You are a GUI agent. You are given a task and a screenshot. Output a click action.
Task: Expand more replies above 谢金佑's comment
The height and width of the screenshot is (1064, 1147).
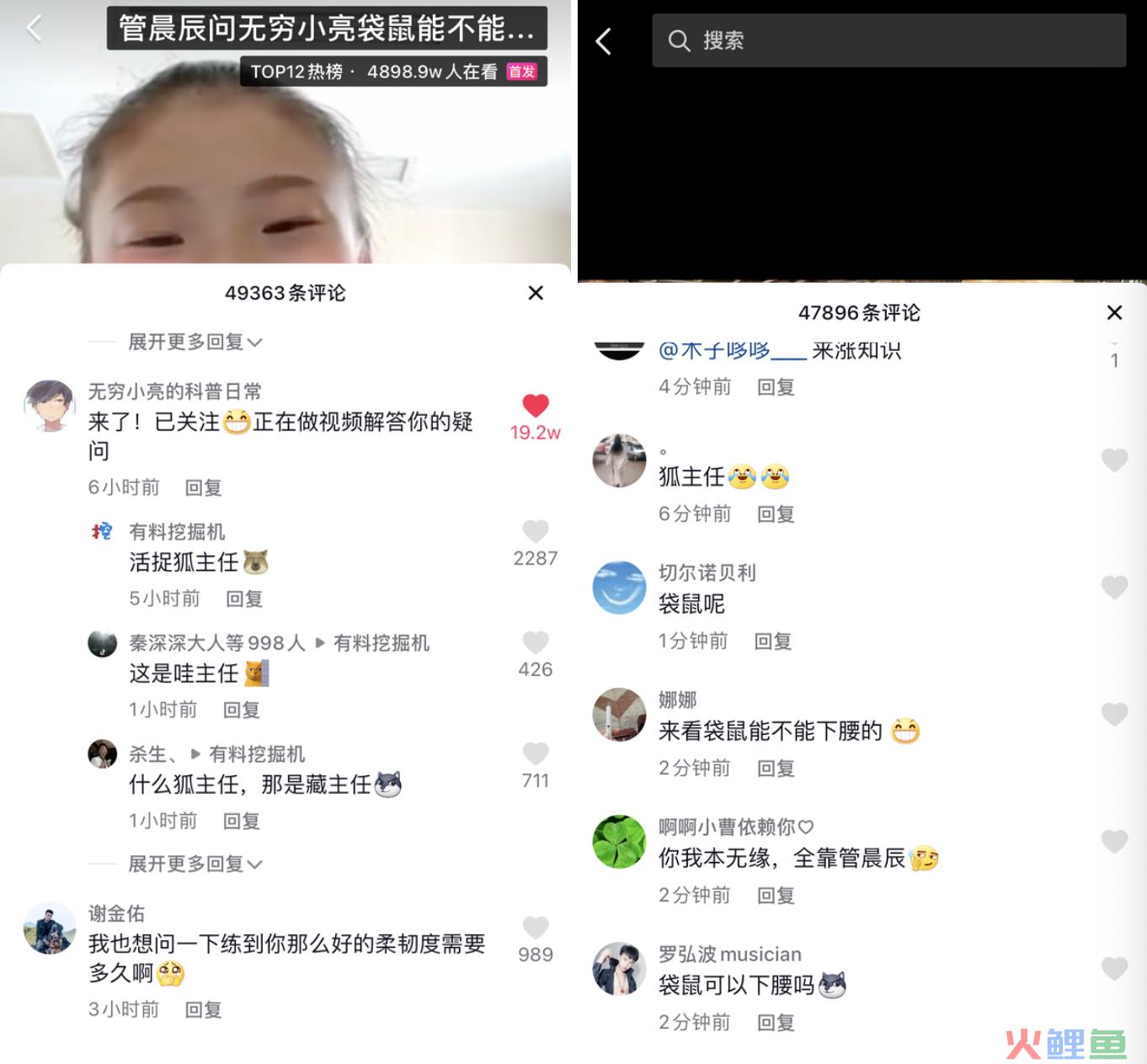tap(195, 864)
